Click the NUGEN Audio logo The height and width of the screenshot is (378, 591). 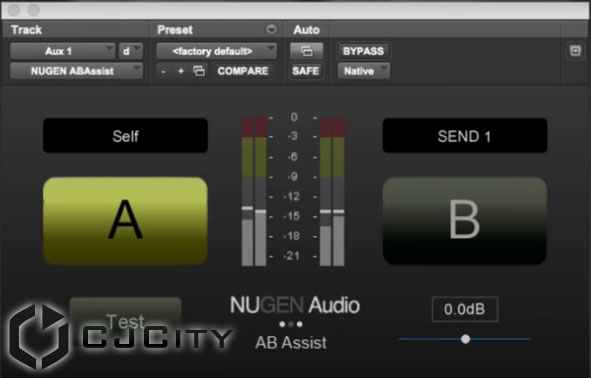[x=295, y=305]
